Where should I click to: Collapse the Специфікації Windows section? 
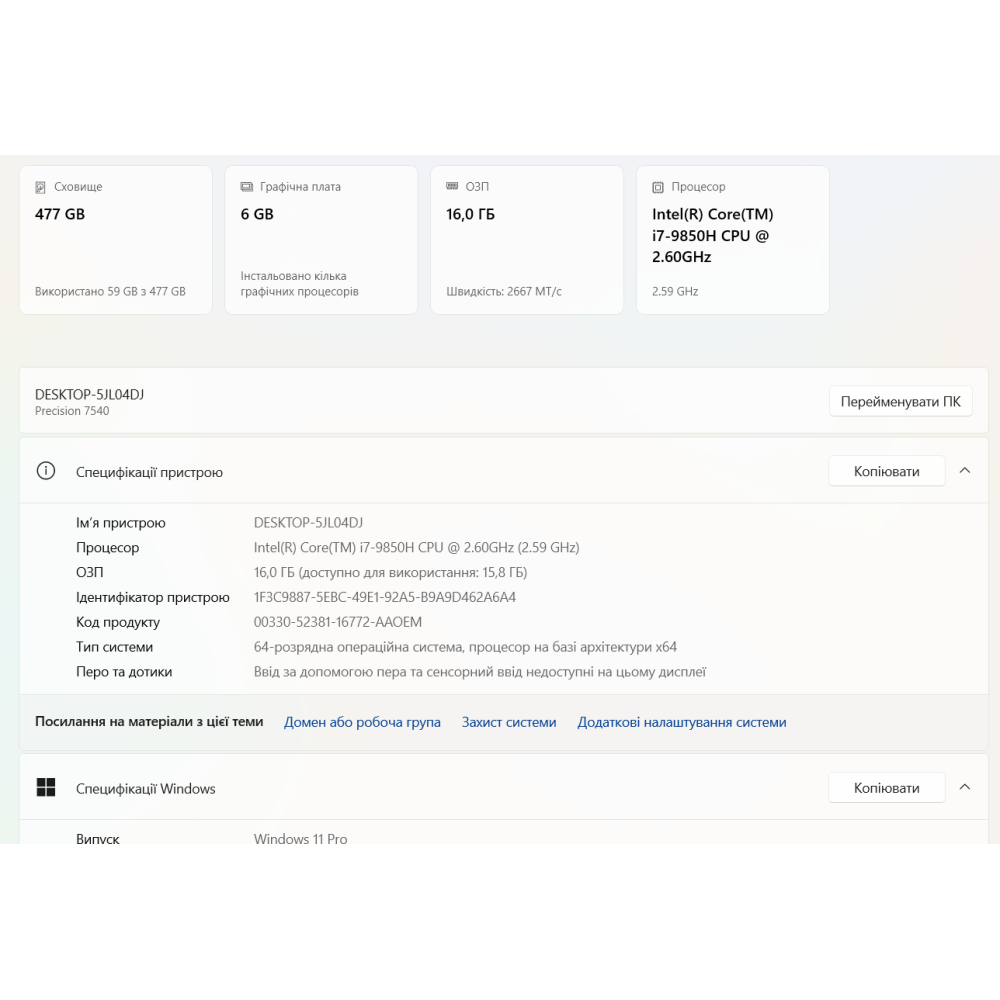tap(964, 787)
